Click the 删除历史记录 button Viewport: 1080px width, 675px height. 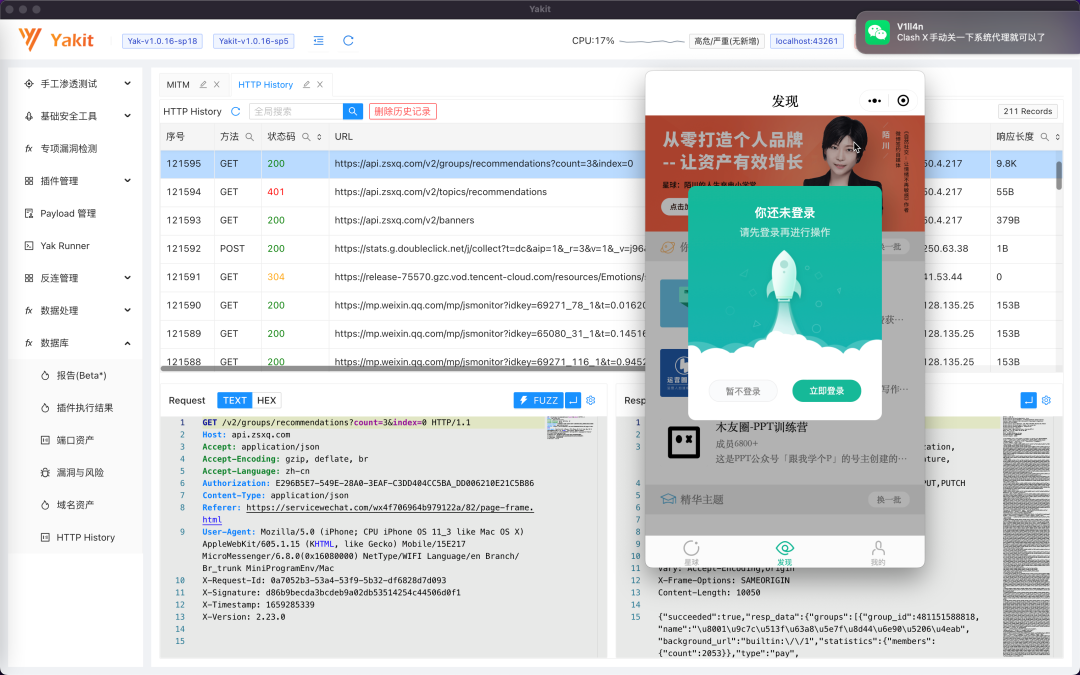402,112
